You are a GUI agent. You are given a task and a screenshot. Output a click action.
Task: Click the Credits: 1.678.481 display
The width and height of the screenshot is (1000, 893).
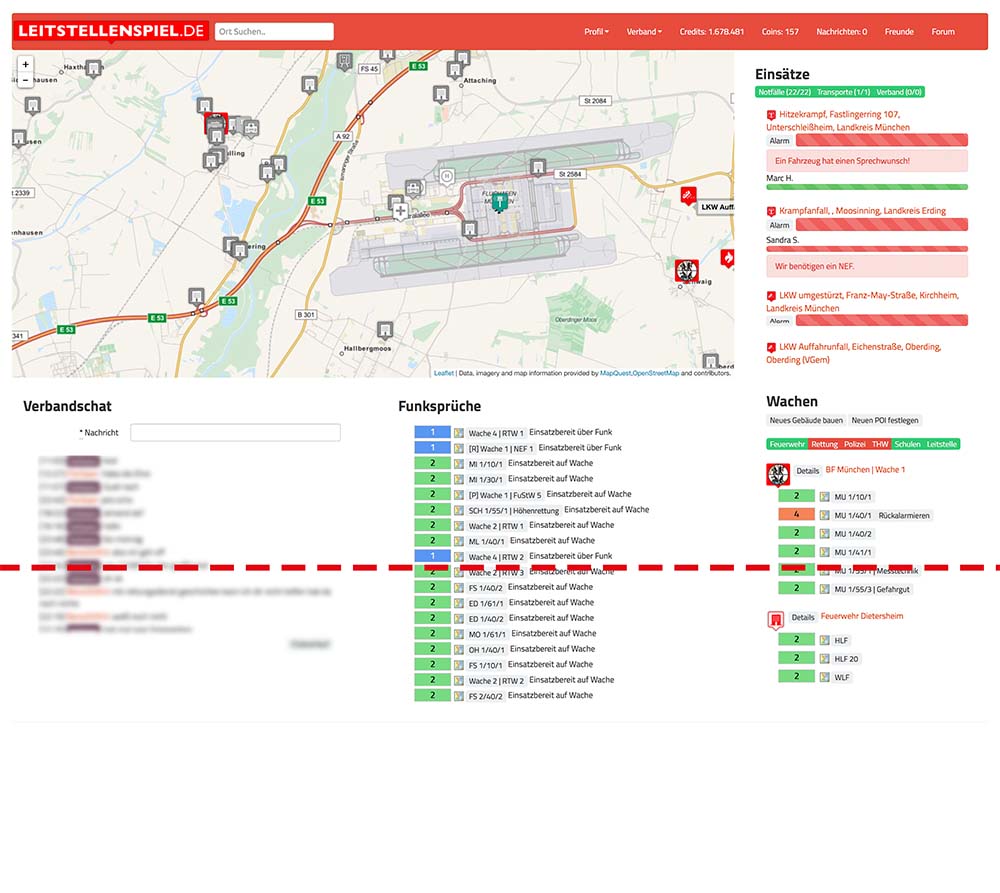pos(711,32)
